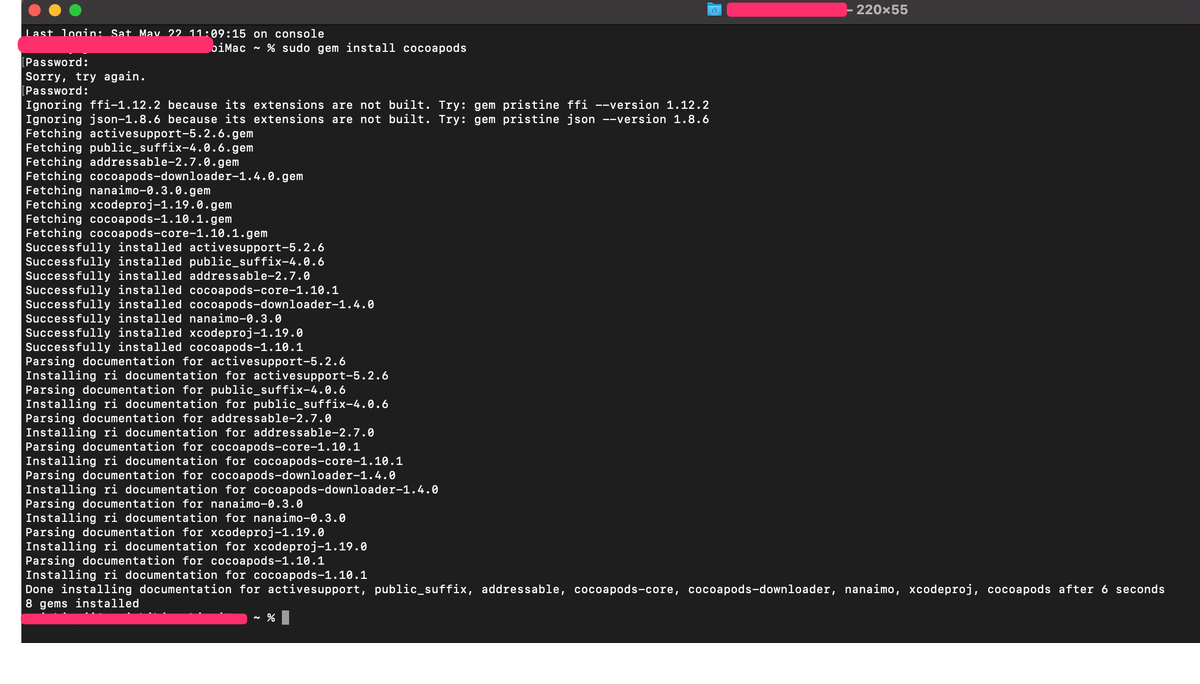Click 'Fetching addressable-2.7.0.gem' line

(132, 162)
